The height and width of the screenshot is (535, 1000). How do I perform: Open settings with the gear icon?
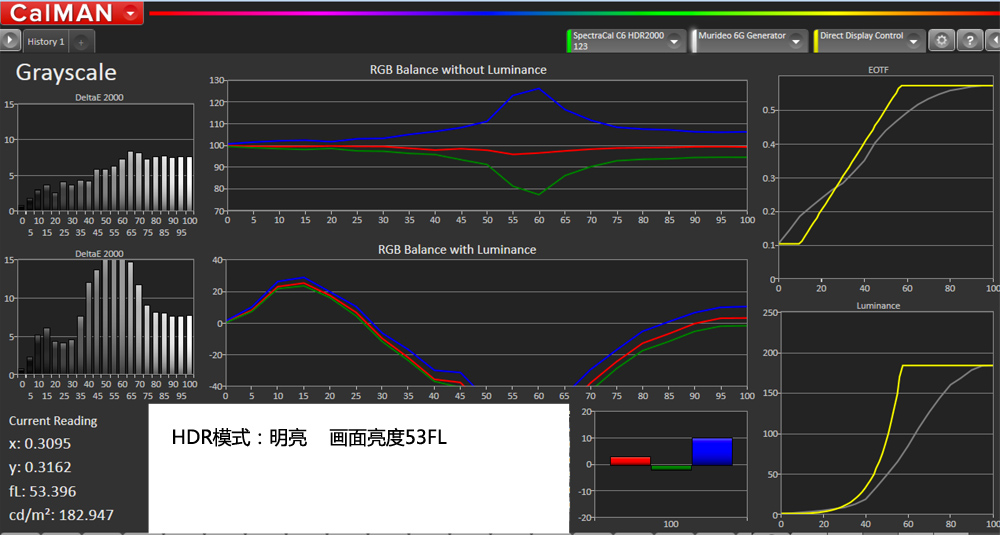pyautogui.click(x=941, y=41)
